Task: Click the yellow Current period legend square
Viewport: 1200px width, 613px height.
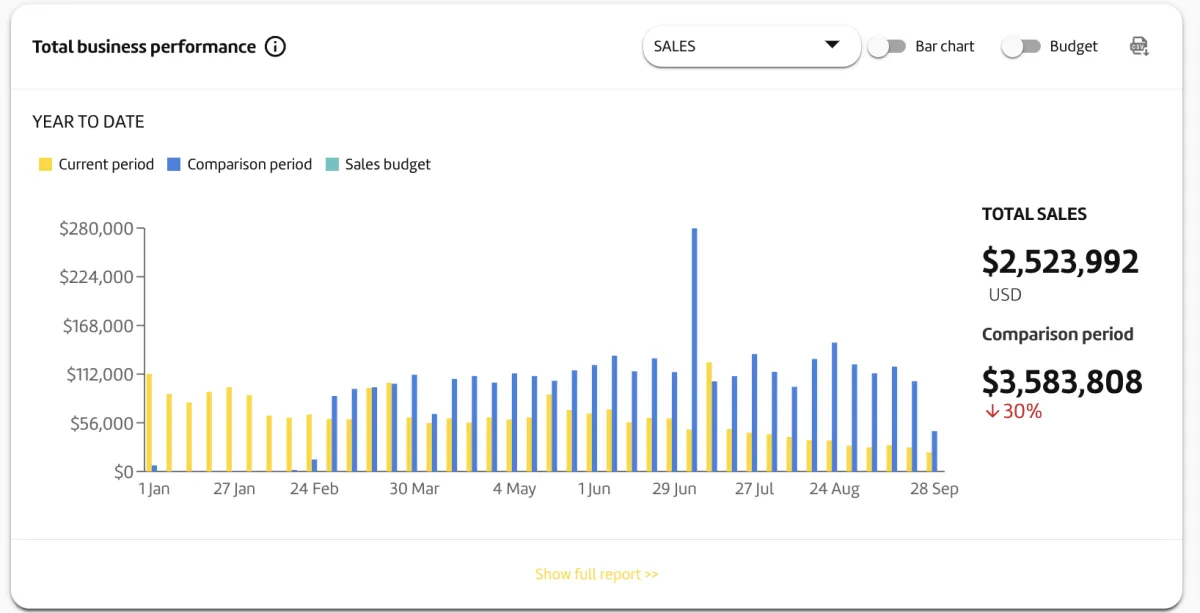Action: [x=45, y=164]
